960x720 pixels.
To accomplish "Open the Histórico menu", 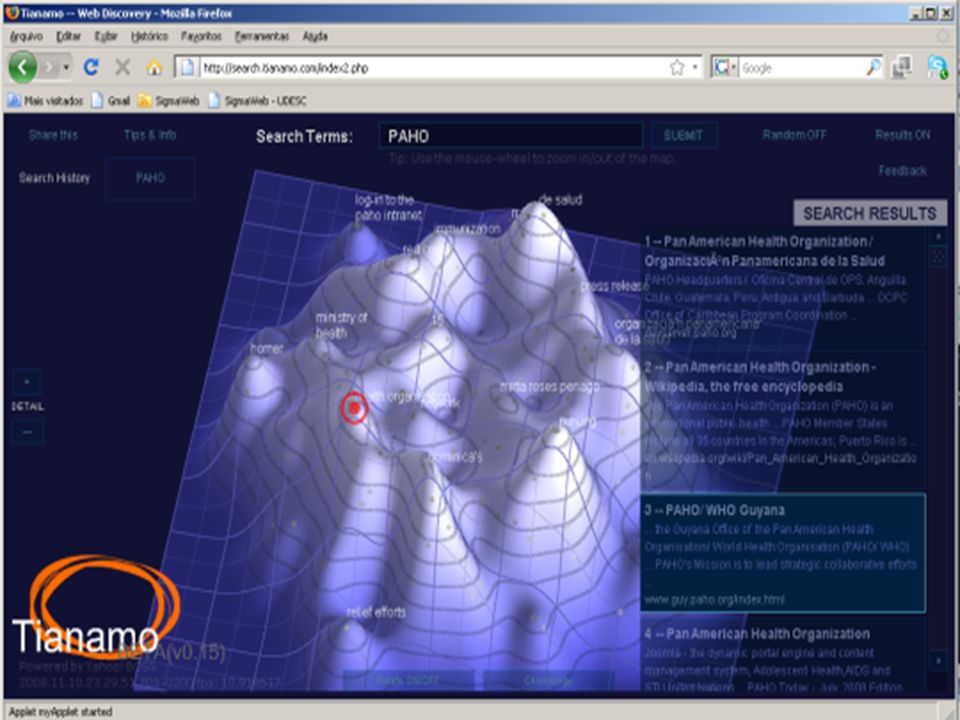I will coord(149,36).
